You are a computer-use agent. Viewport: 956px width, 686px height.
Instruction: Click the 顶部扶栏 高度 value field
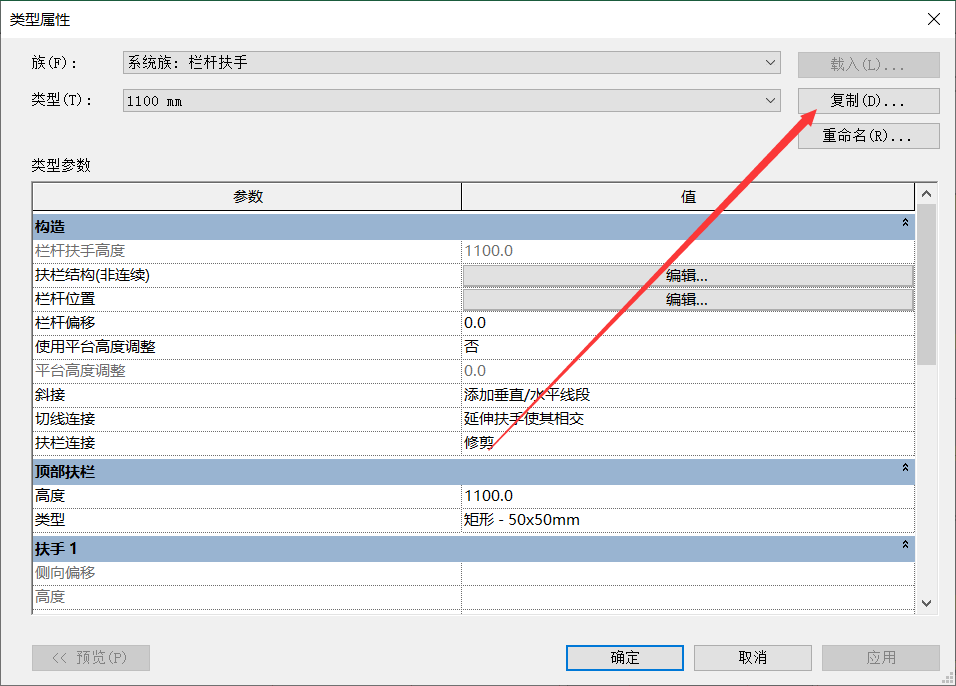(687, 496)
